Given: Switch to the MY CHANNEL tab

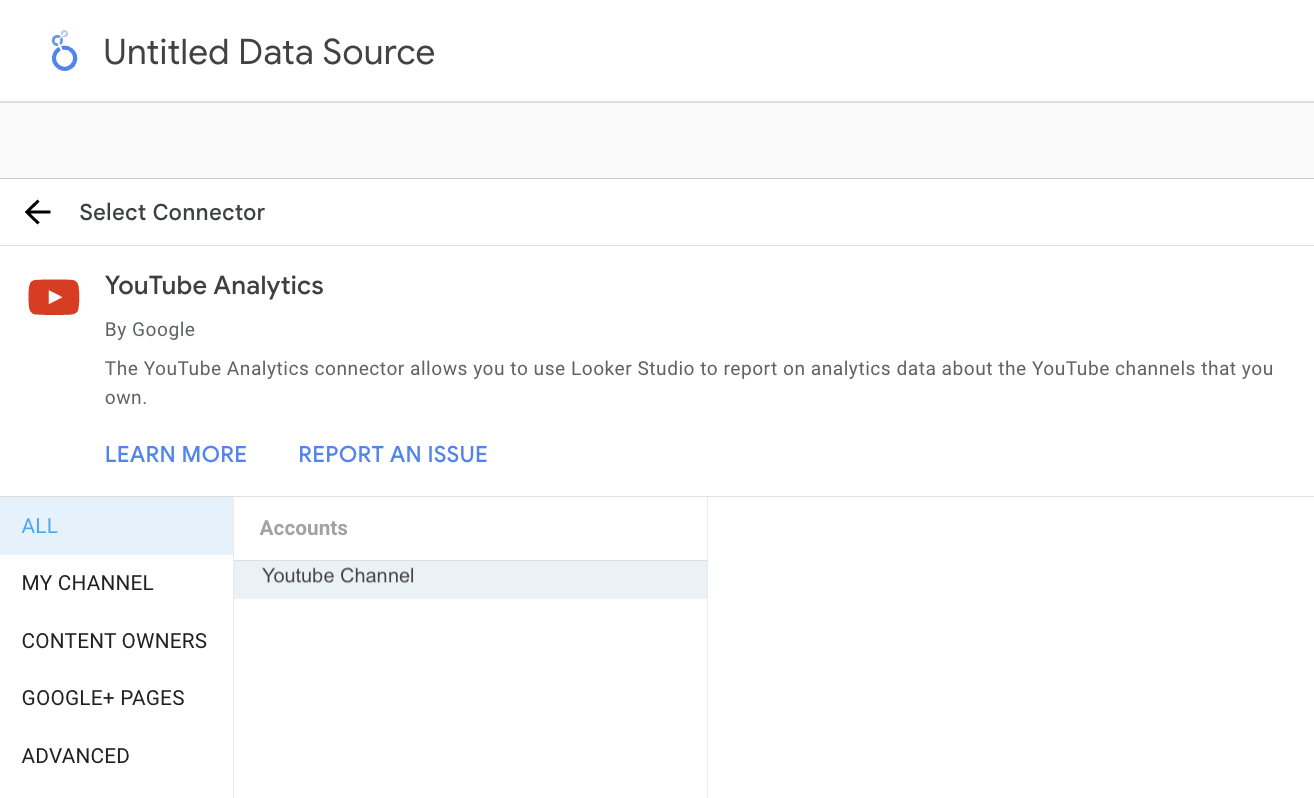Looking at the screenshot, I should point(88,583).
